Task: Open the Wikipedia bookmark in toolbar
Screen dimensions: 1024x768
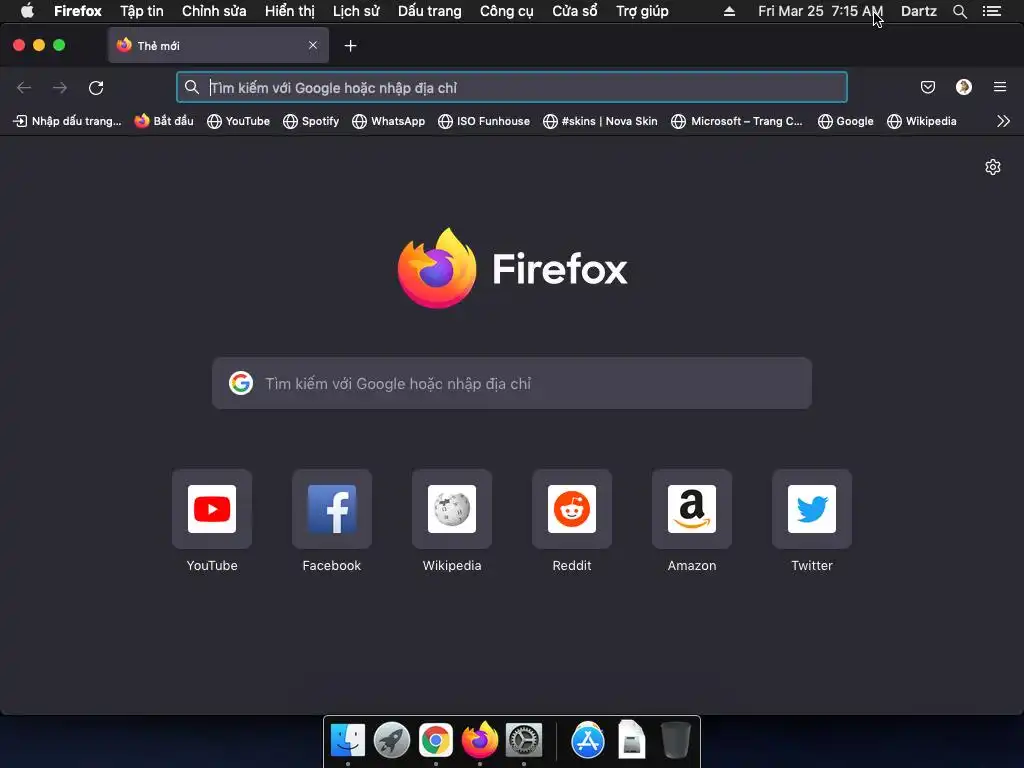Action: pyautogui.click(x=921, y=121)
